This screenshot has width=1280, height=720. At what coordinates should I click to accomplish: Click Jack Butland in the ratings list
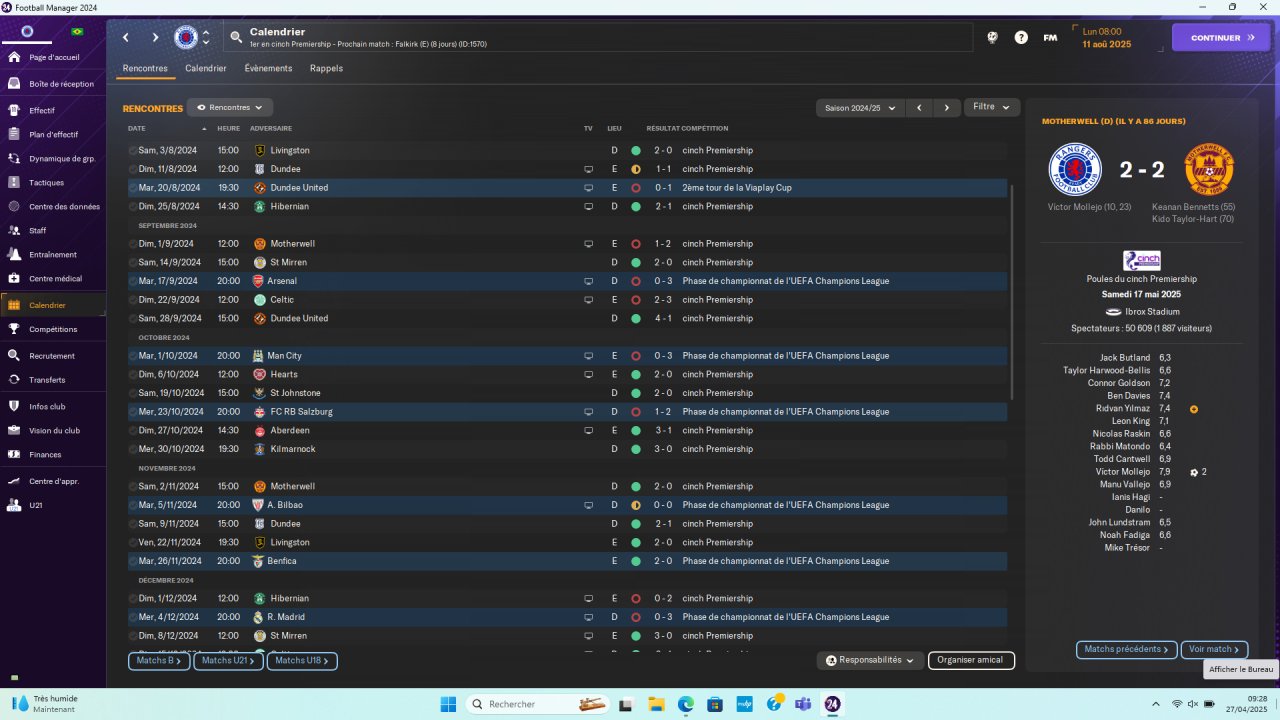point(1125,357)
